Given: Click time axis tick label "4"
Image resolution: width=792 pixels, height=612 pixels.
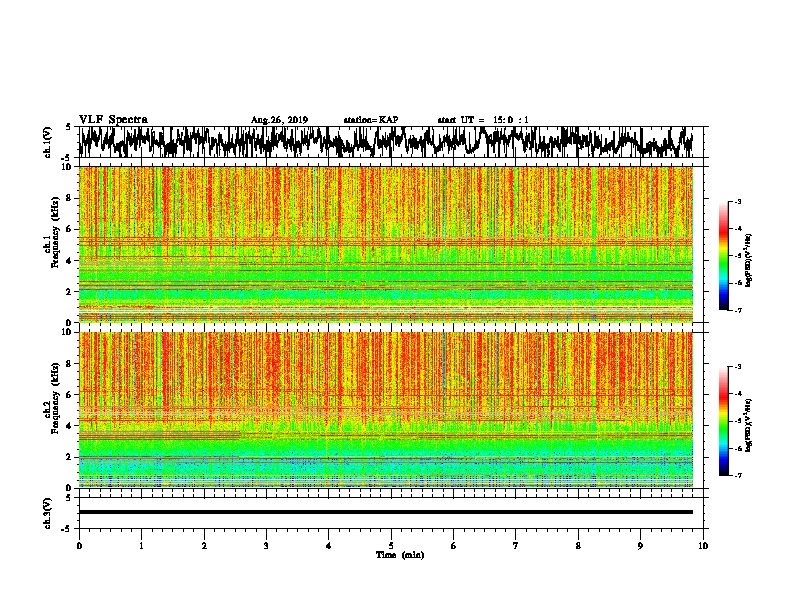Looking at the screenshot, I should [x=328, y=546].
